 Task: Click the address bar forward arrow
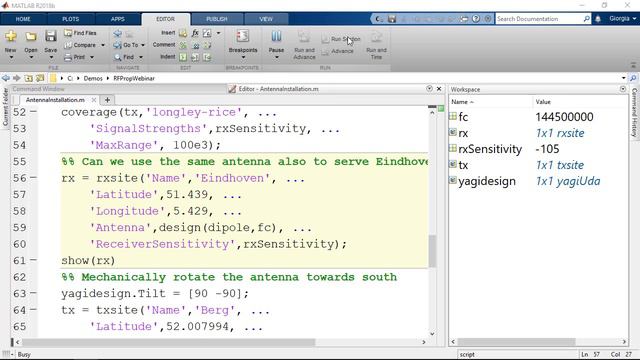tap(17, 78)
